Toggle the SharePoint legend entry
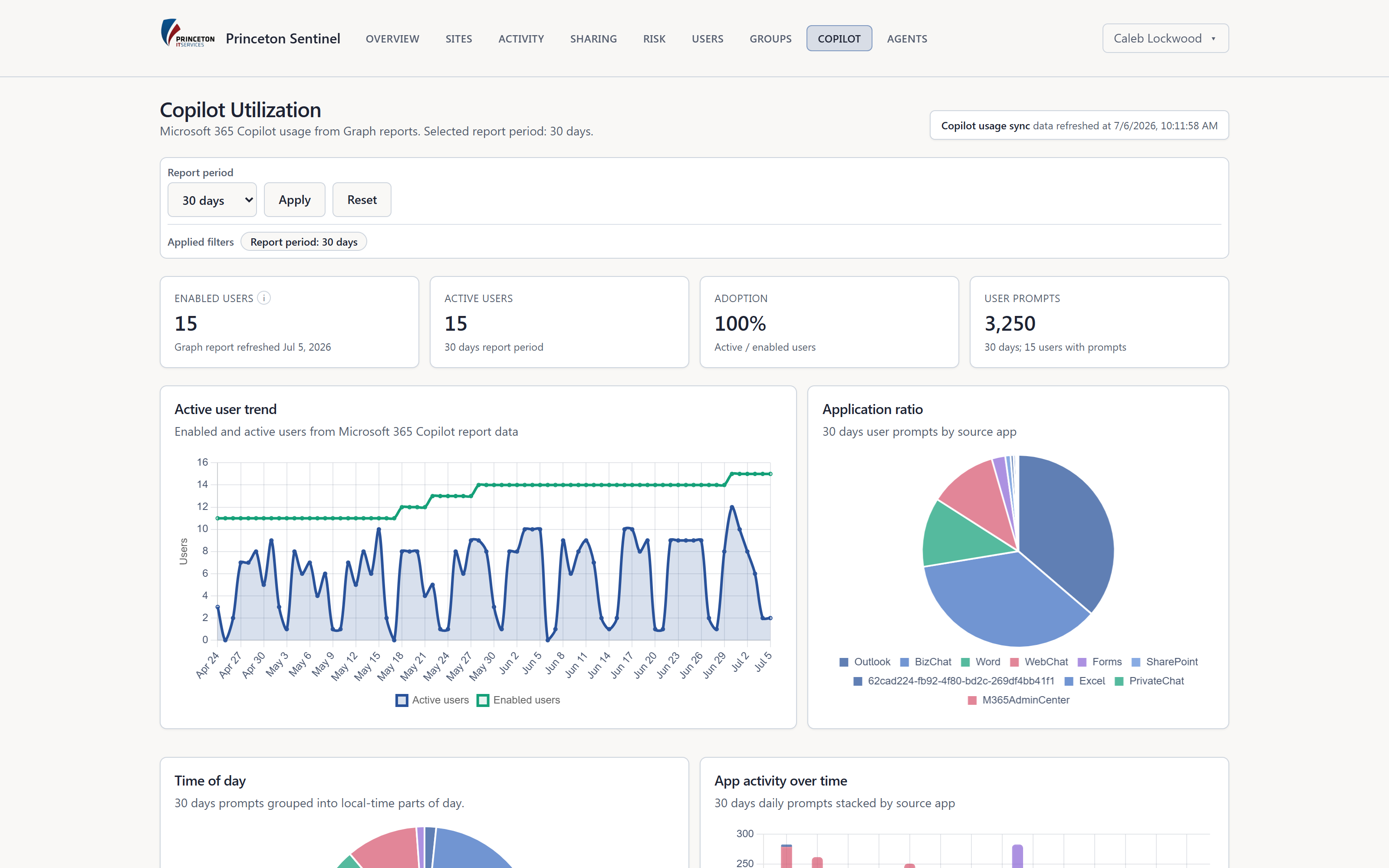 point(1165,662)
